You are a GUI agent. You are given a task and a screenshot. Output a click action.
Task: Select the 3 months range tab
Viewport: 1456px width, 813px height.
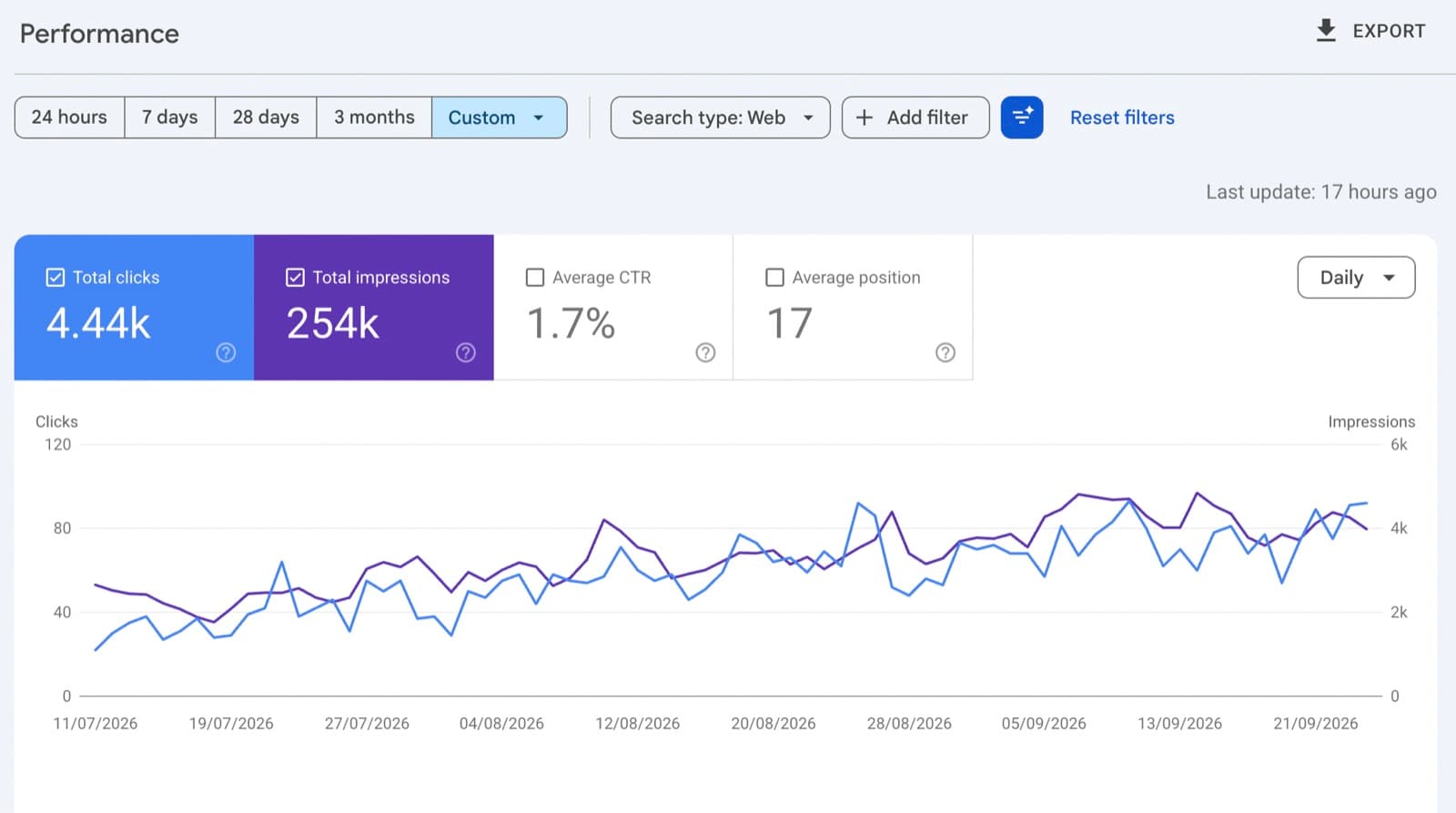pyautogui.click(x=374, y=117)
